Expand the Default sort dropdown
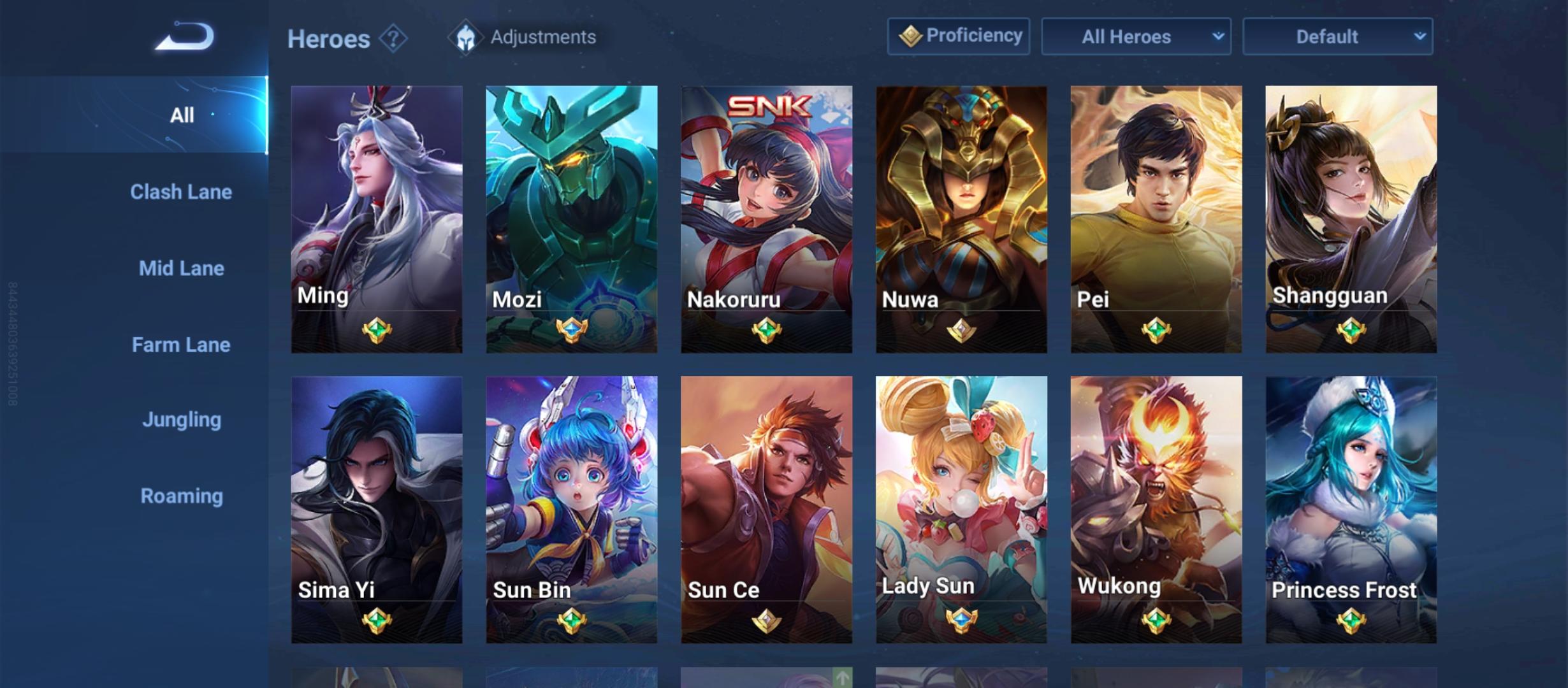 1338,36
